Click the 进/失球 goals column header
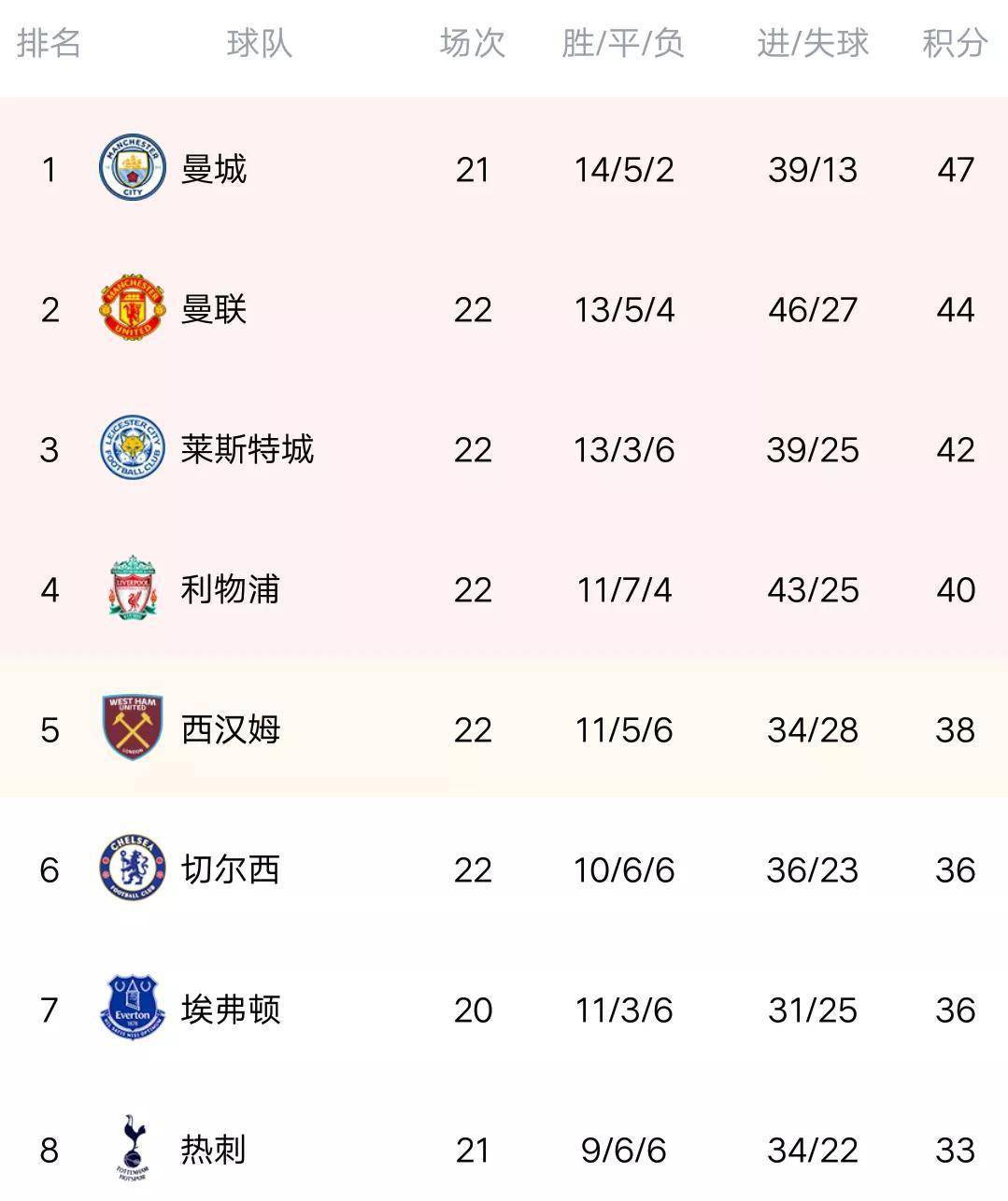 point(813,43)
